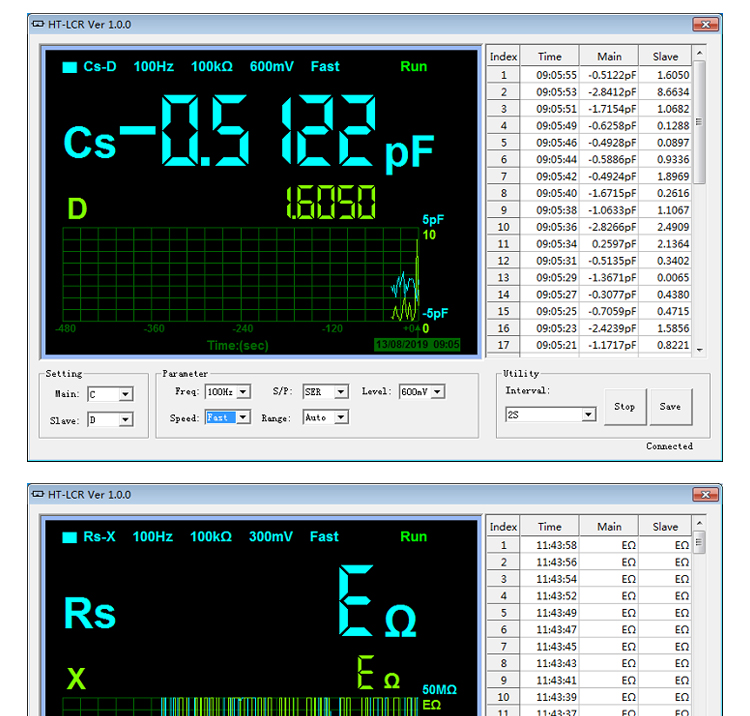
Task: Close the bottom HT-LCR window
Action: [705, 494]
